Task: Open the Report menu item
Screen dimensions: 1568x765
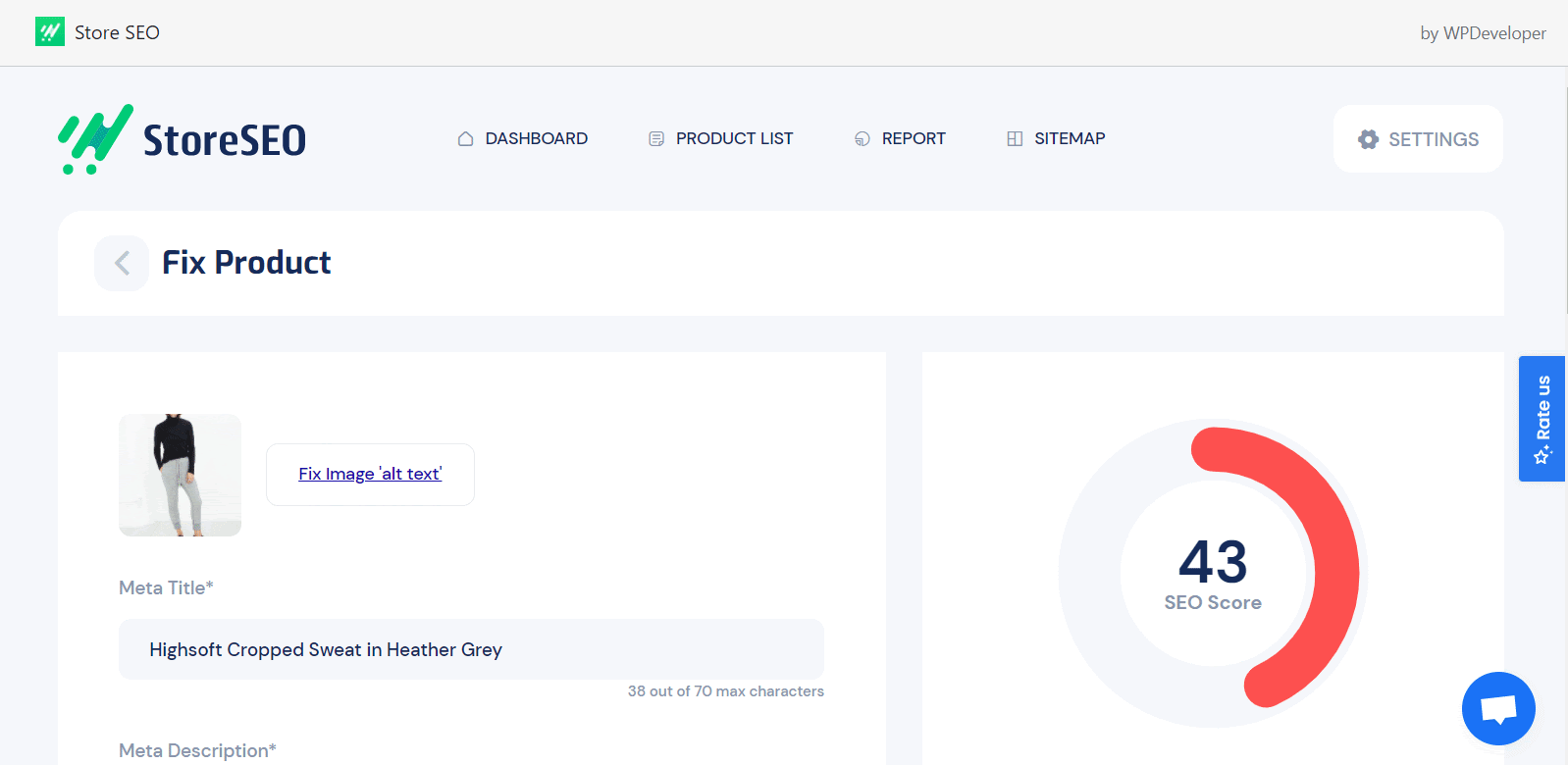Action: click(900, 138)
